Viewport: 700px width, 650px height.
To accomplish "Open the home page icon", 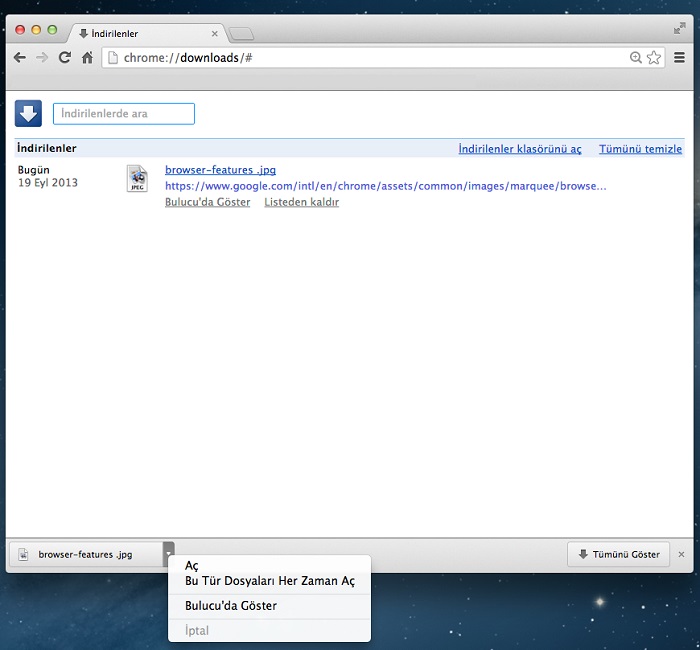I will point(87,57).
